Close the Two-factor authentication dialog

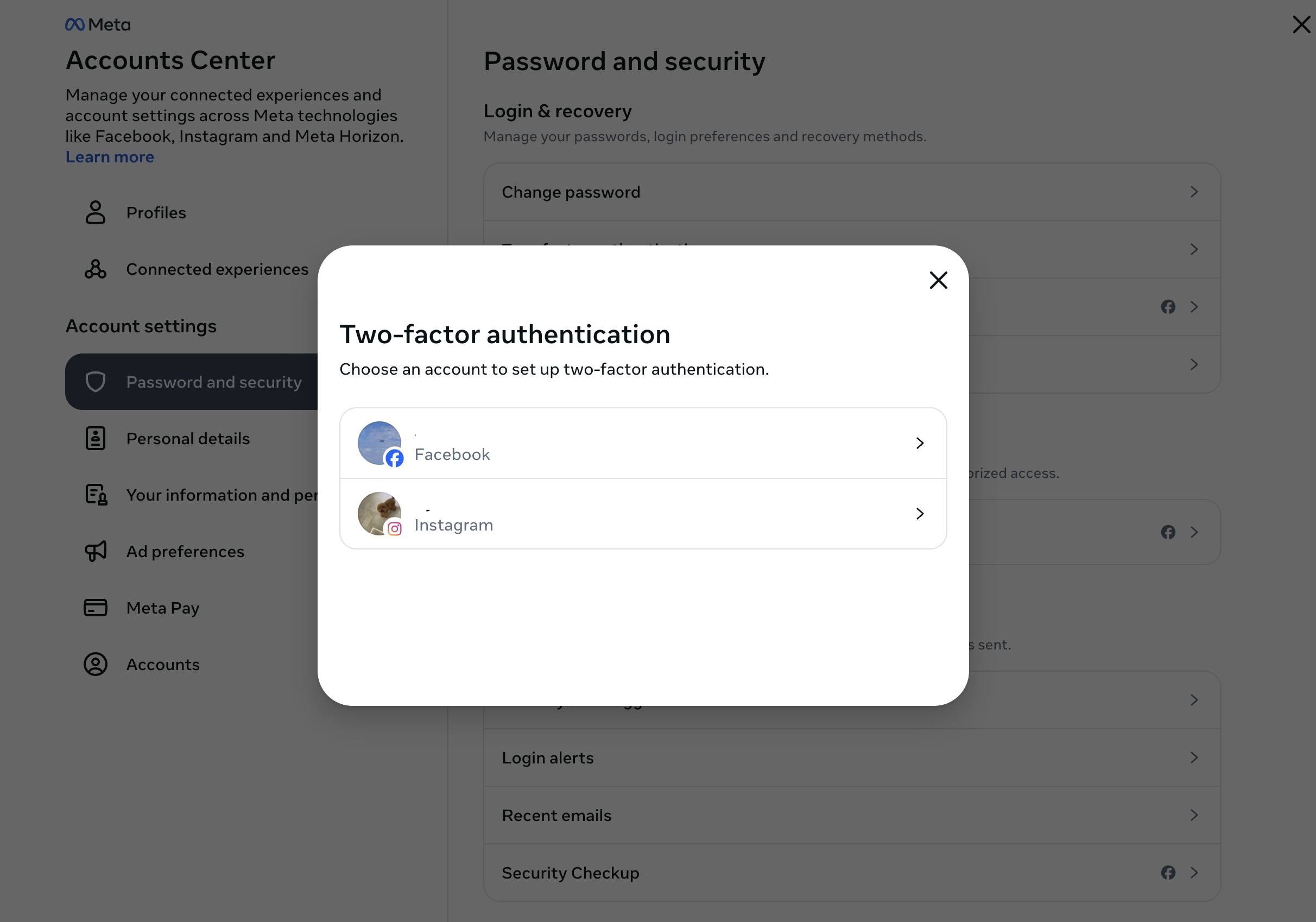click(938, 280)
